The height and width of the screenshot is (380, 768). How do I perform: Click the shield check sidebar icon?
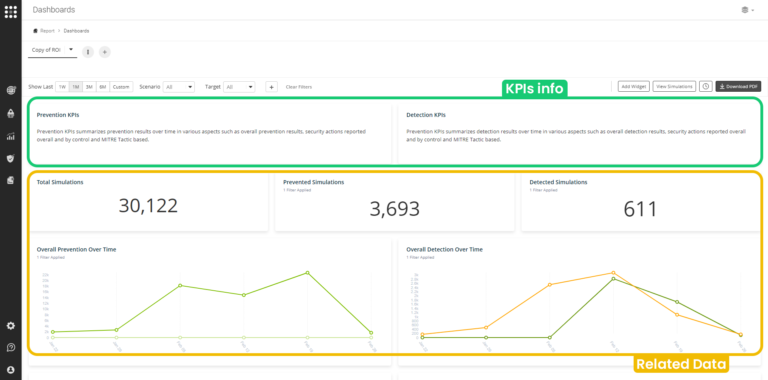coord(11,158)
